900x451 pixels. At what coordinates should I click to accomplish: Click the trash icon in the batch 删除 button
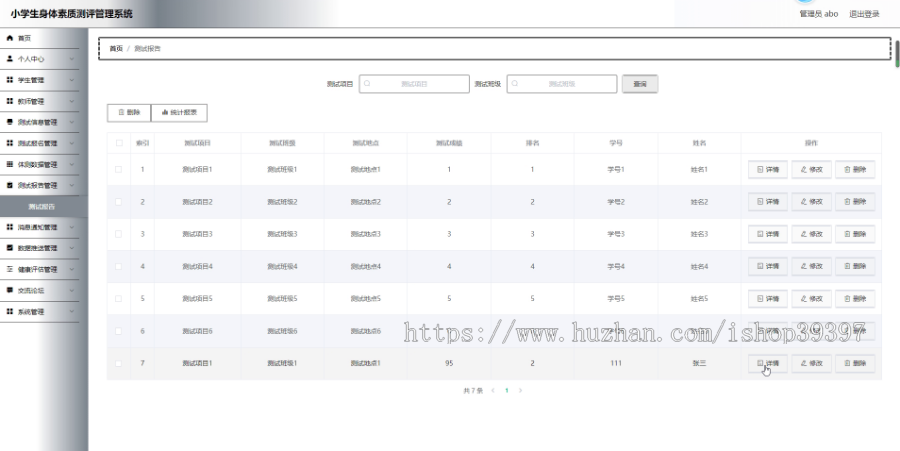[121, 112]
